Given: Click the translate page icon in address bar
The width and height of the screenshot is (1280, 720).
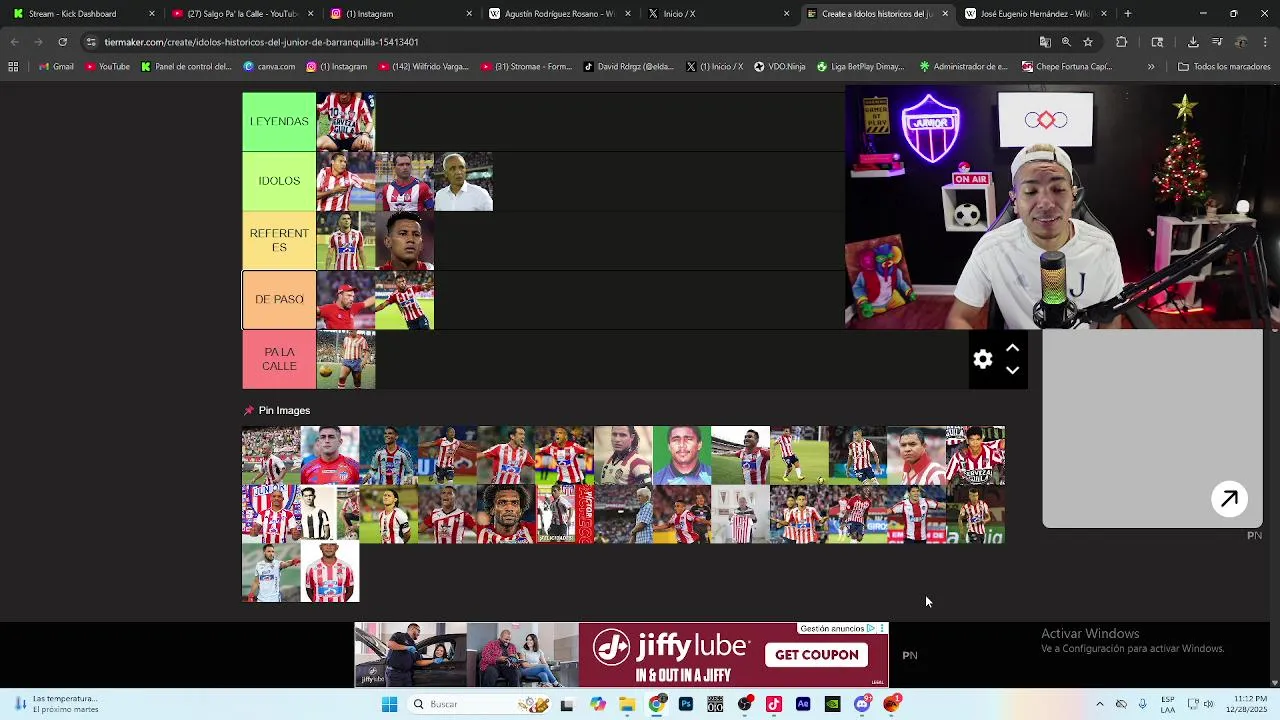Looking at the screenshot, I should click(1045, 42).
